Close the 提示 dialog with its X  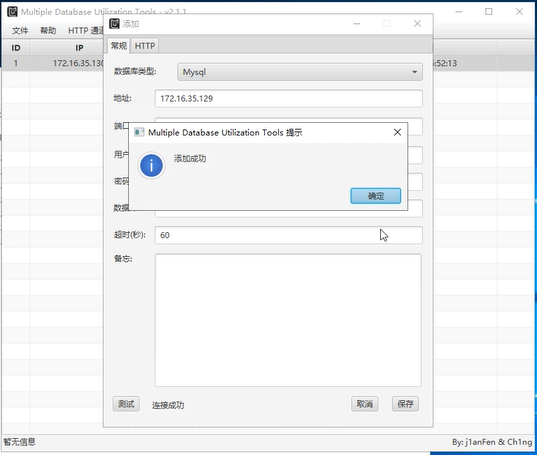pyautogui.click(x=397, y=132)
